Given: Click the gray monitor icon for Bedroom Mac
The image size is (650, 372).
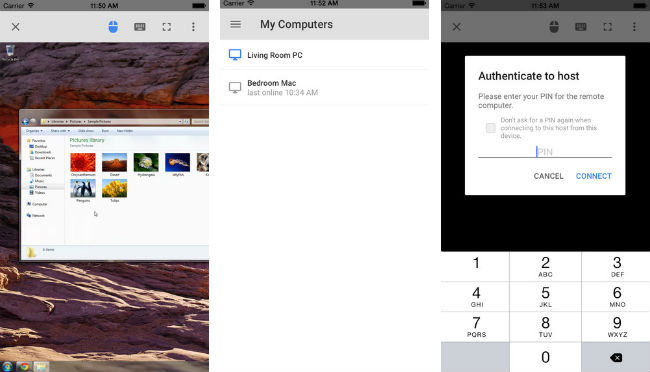Looking at the screenshot, I should 235,88.
